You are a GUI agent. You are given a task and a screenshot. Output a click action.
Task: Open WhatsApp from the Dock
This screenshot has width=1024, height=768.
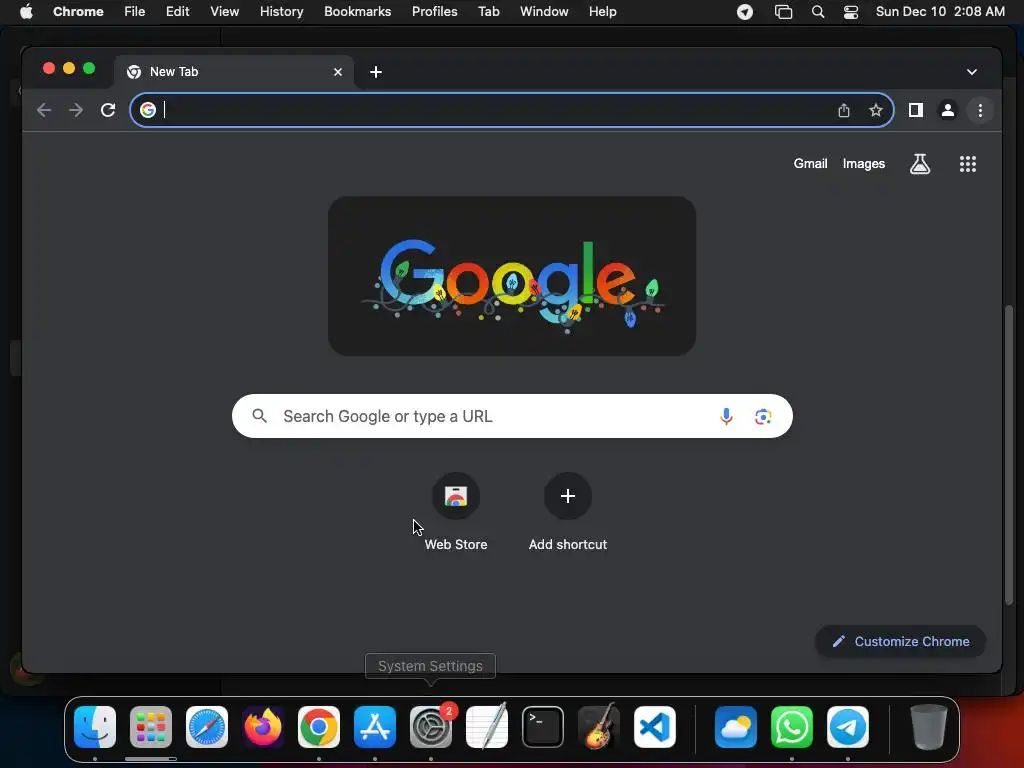coord(792,727)
